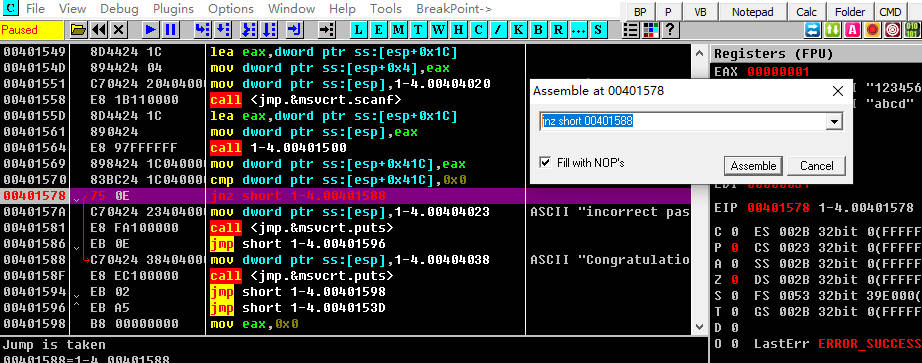922x363 pixels.
Task: Open the File menu
Action: pos(36,9)
